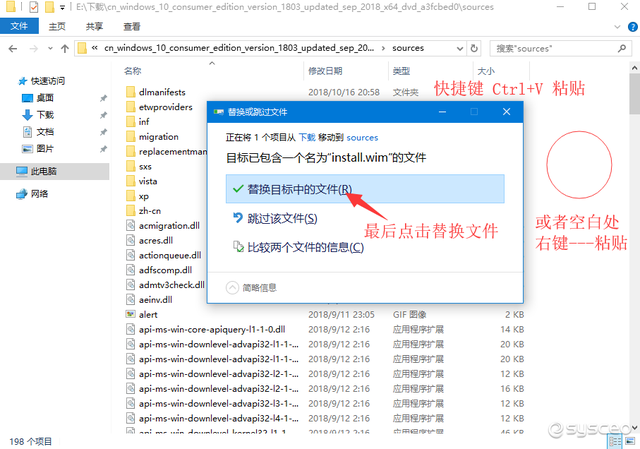640x449 pixels.
Task: Select the sxs folder
Action: coord(145,166)
